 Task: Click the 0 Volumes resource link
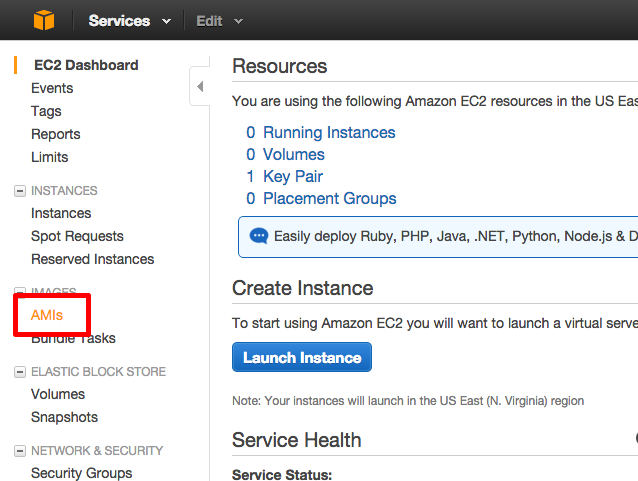point(285,155)
